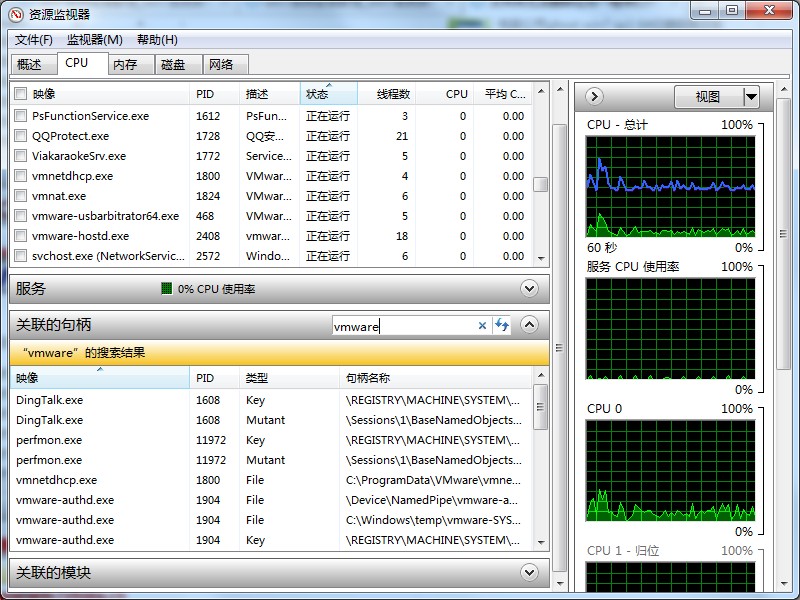Expand the graph panel with the arrow icon
The image size is (800, 600).
[593, 96]
